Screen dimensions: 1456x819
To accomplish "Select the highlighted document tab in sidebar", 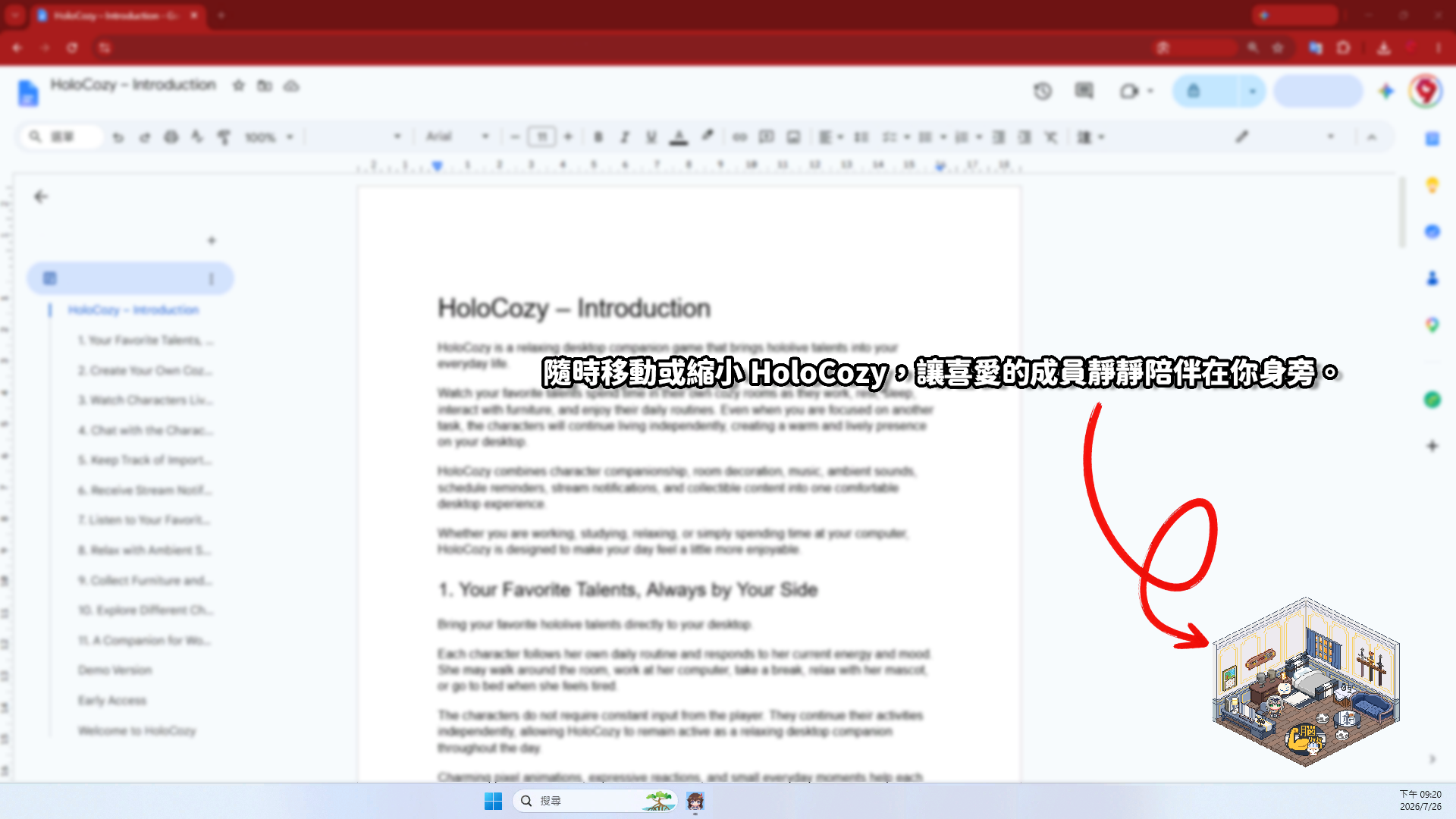I will 130,278.
